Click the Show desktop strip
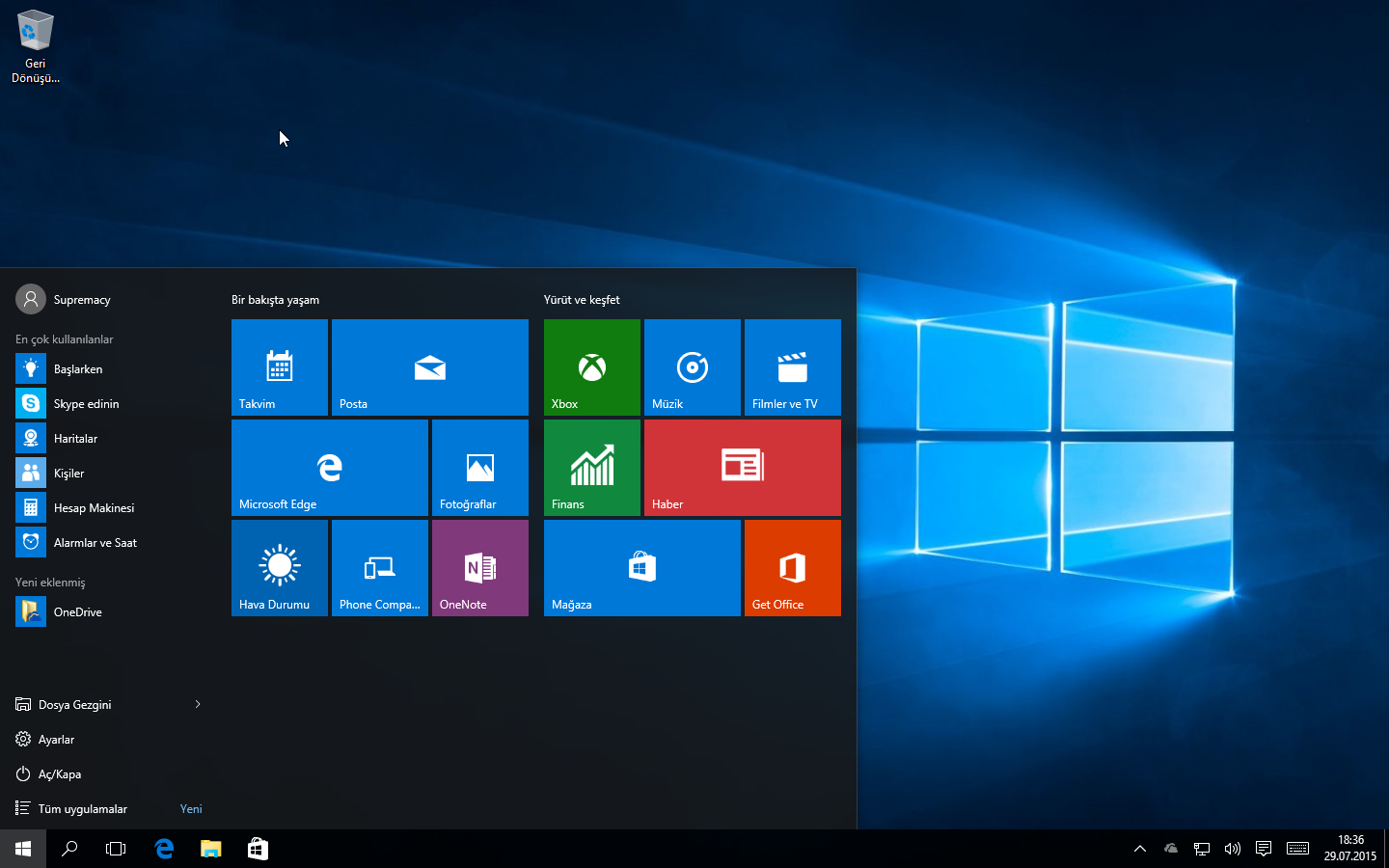 click(1386, 849)
